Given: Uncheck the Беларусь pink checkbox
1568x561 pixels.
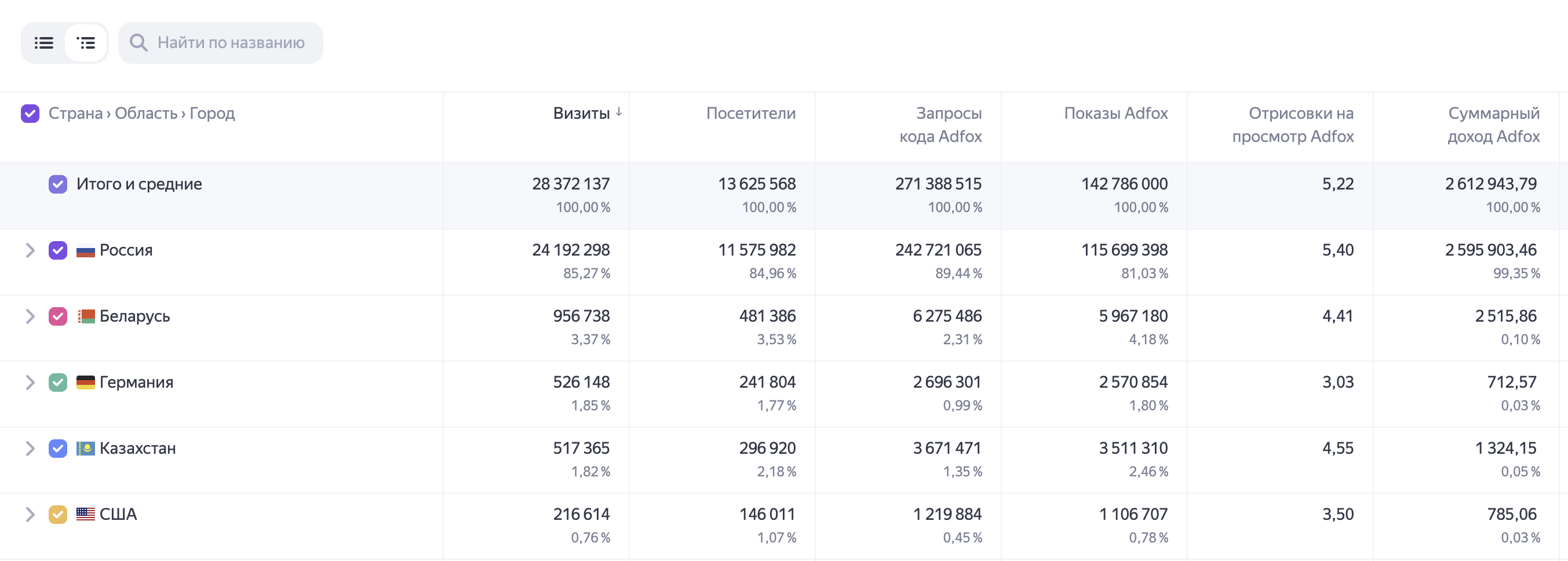Looking at the screenshot, I should point(58,317).
